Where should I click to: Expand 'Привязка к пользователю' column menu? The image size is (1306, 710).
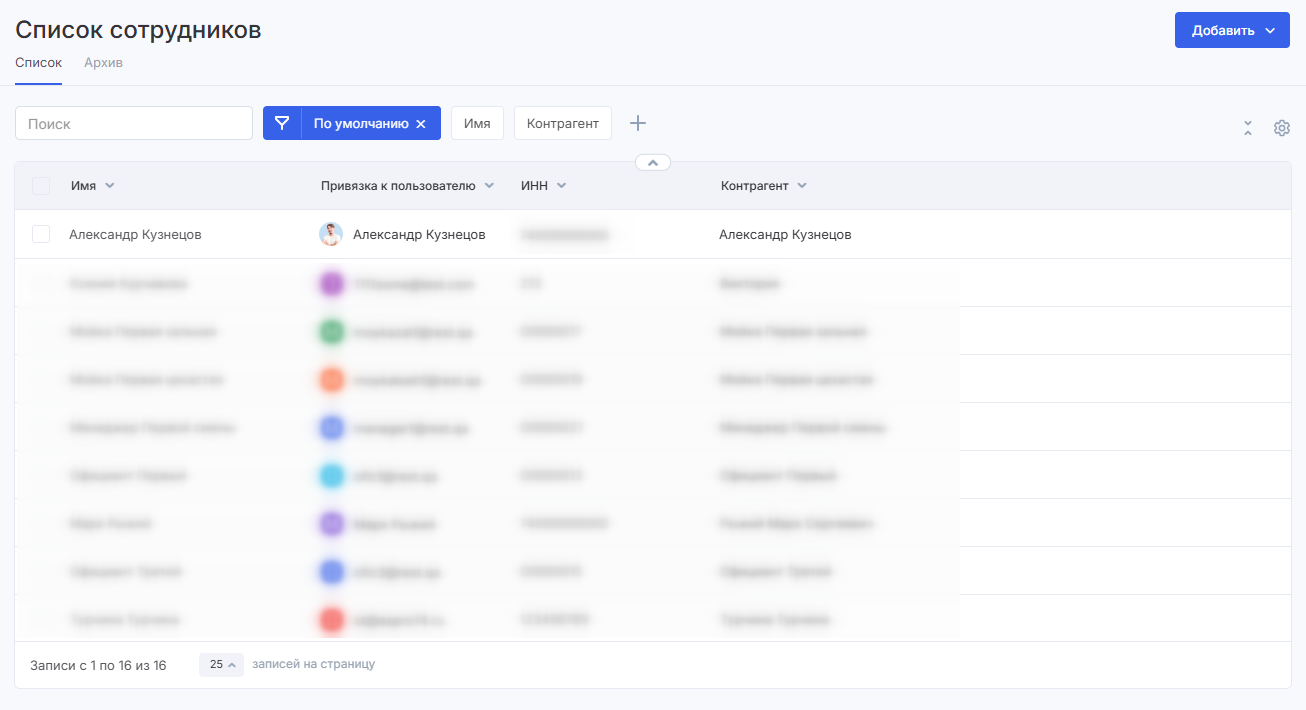click(x=489, y=186)
